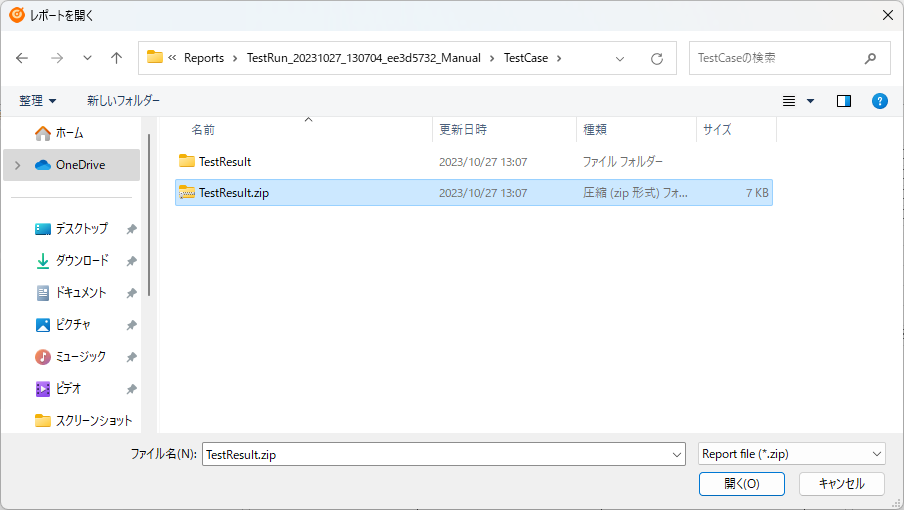This screenshot has height=510, width=904.
Task: Open the 整理 menu
Action: coord(38,101)
